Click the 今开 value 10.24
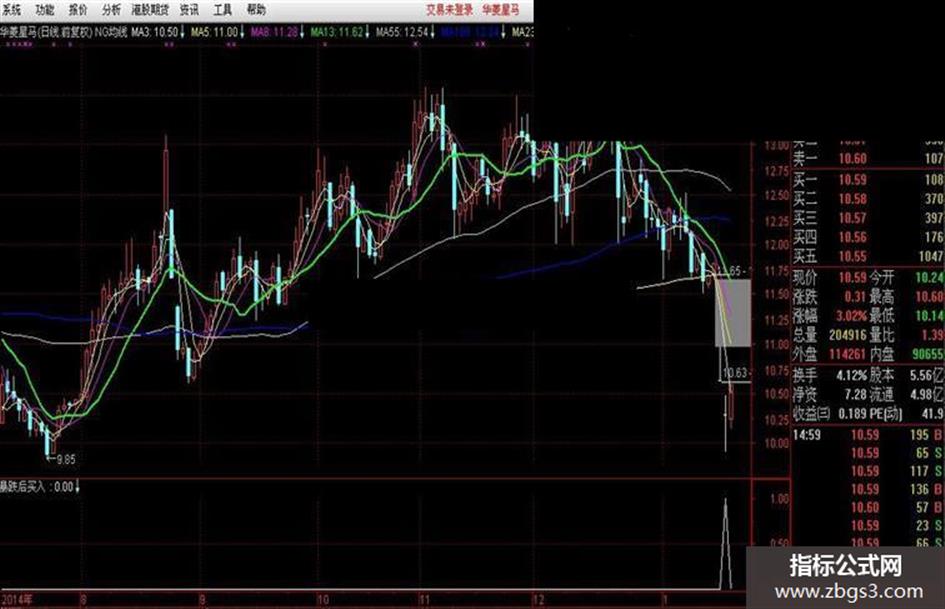 (930, 278)
